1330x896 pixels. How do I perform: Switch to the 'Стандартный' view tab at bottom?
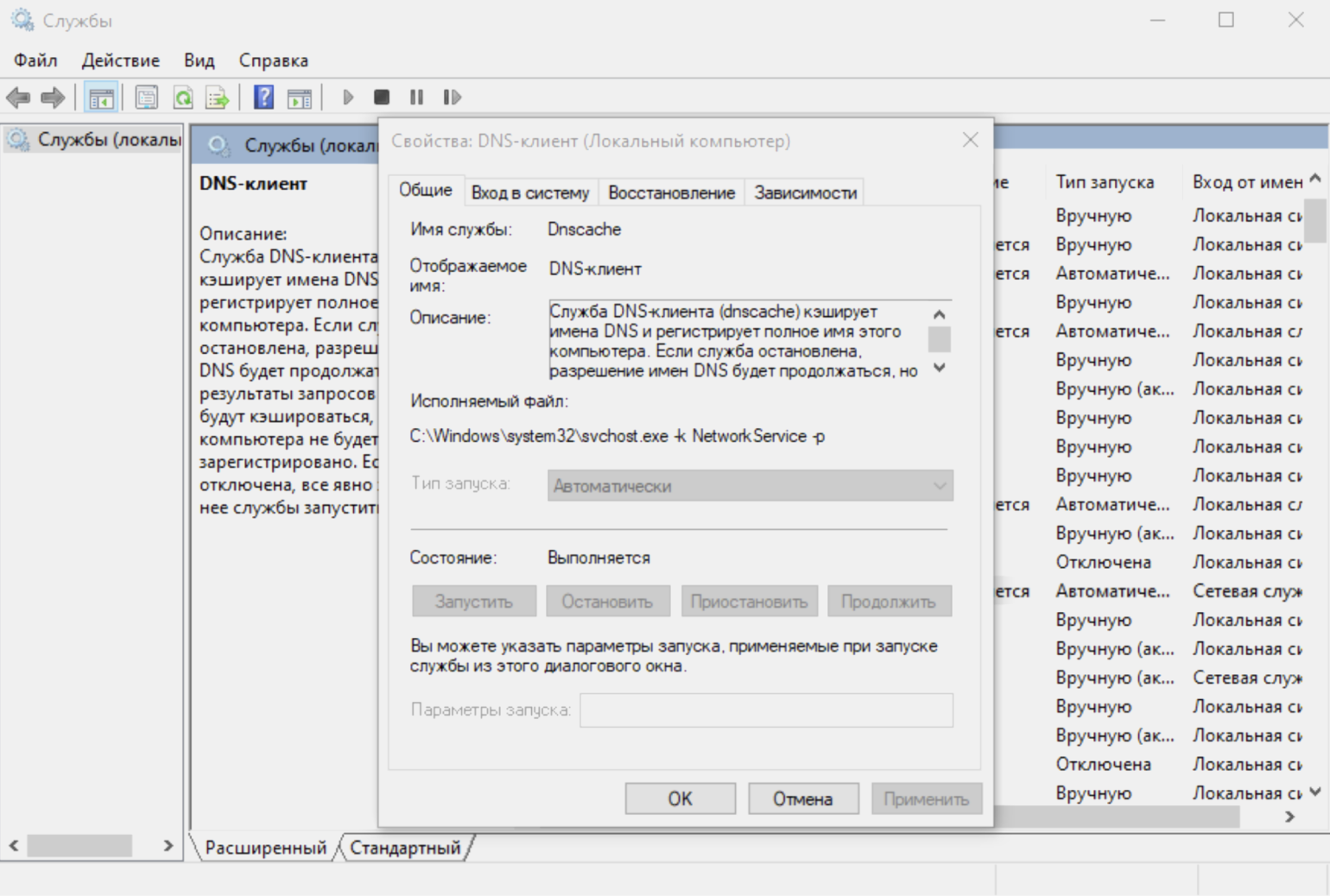pos(405,848)
